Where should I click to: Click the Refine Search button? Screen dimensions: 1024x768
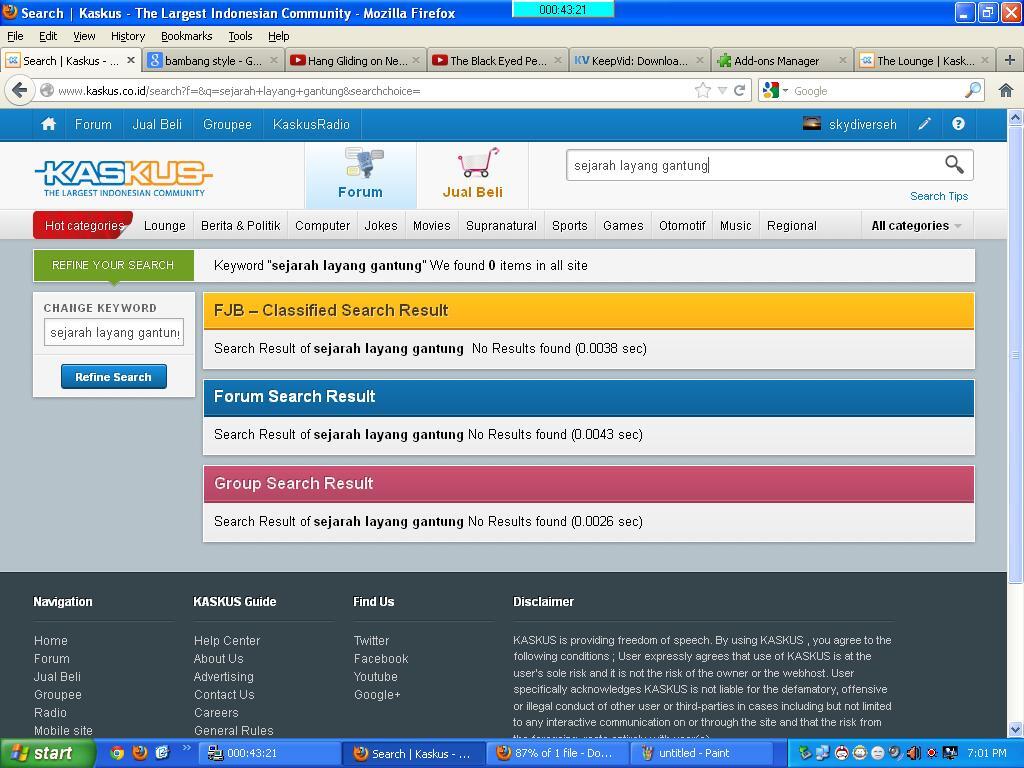tap(114, 377)
